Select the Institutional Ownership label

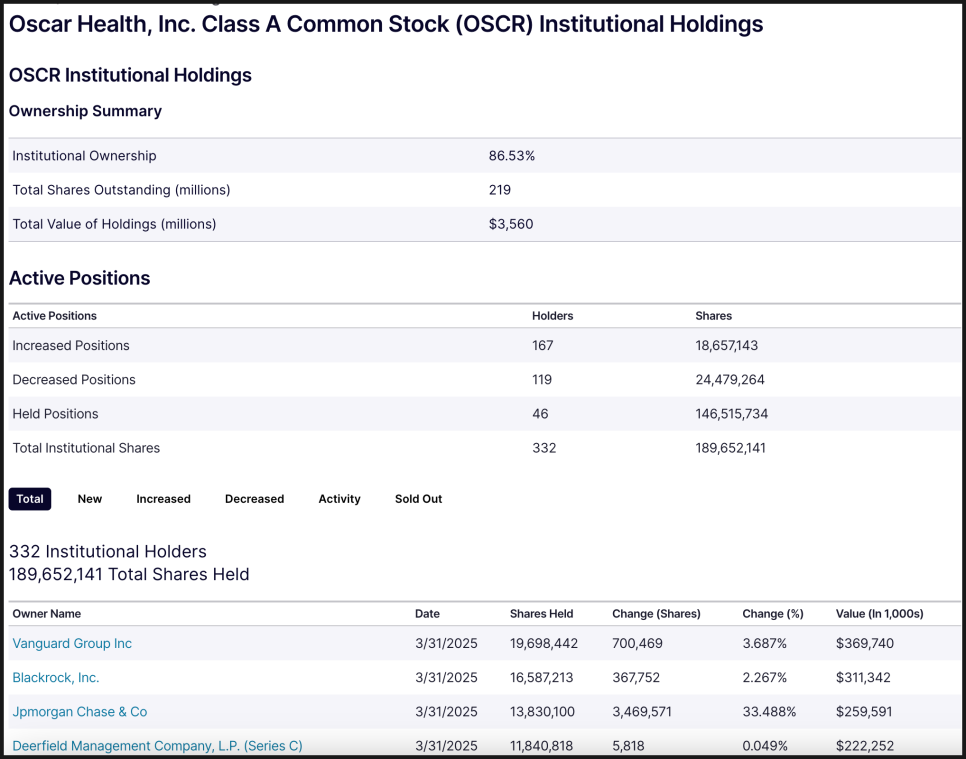(84, 156)
